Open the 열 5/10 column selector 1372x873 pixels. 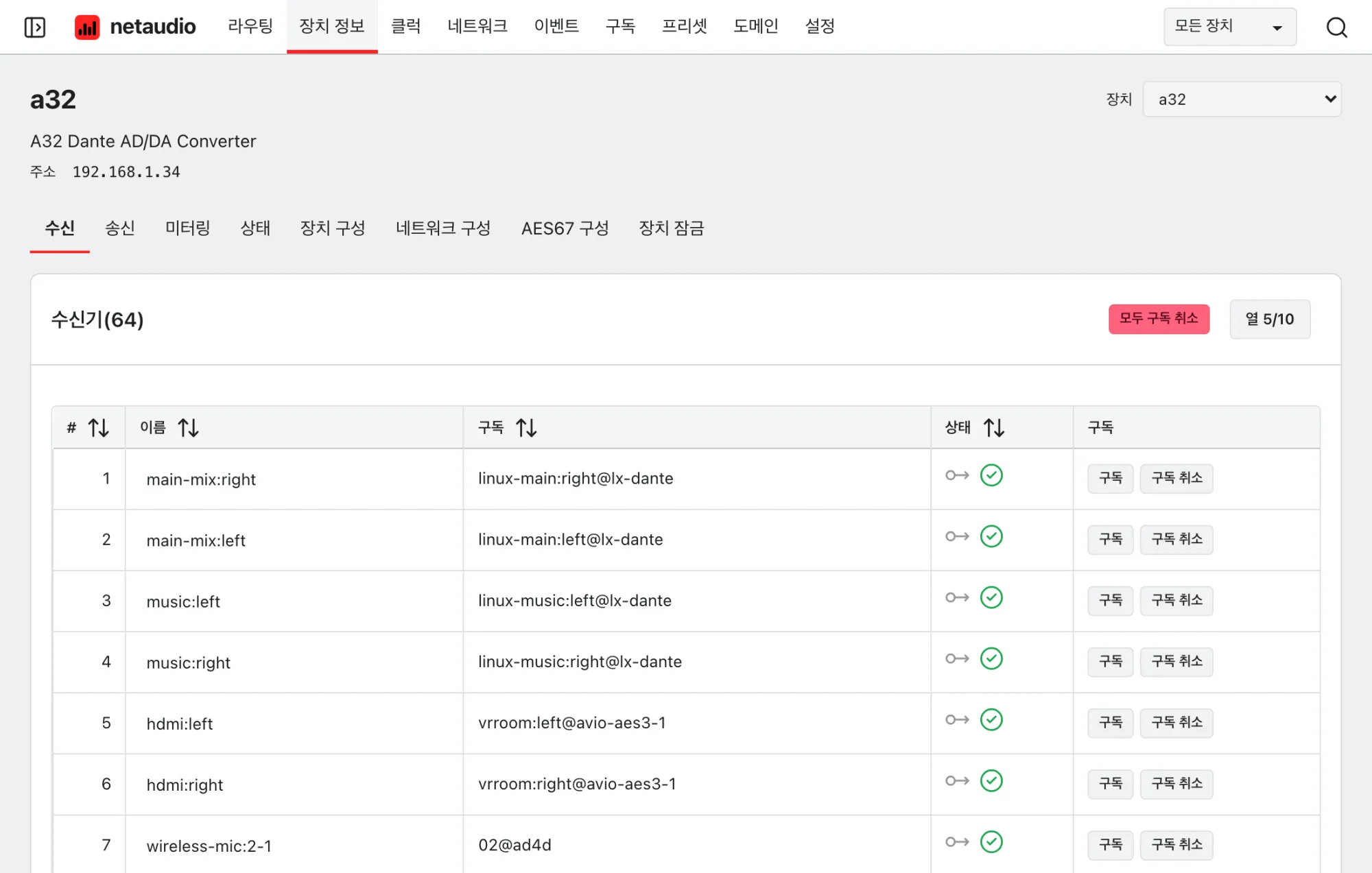click(x=1270, y=319)
